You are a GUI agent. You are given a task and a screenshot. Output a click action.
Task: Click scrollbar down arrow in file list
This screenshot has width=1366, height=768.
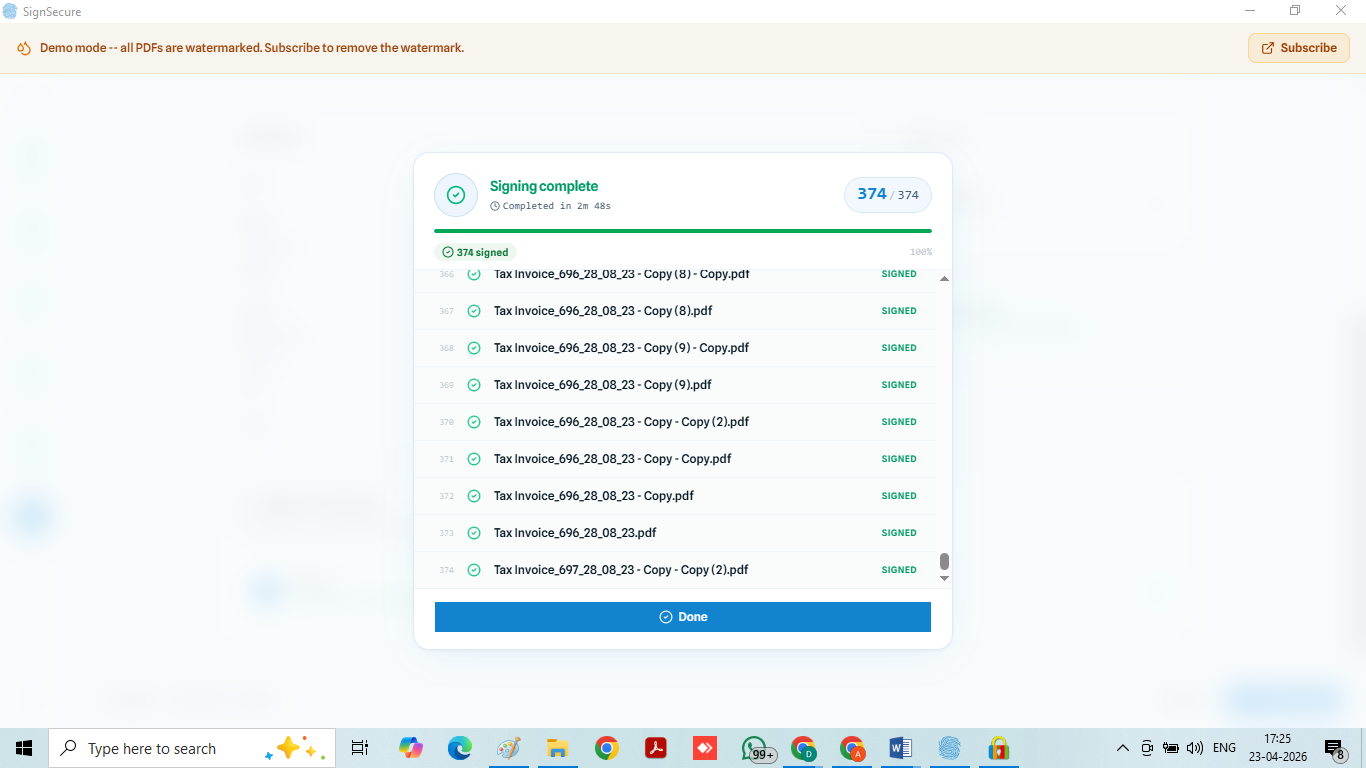tap(944, 578)
